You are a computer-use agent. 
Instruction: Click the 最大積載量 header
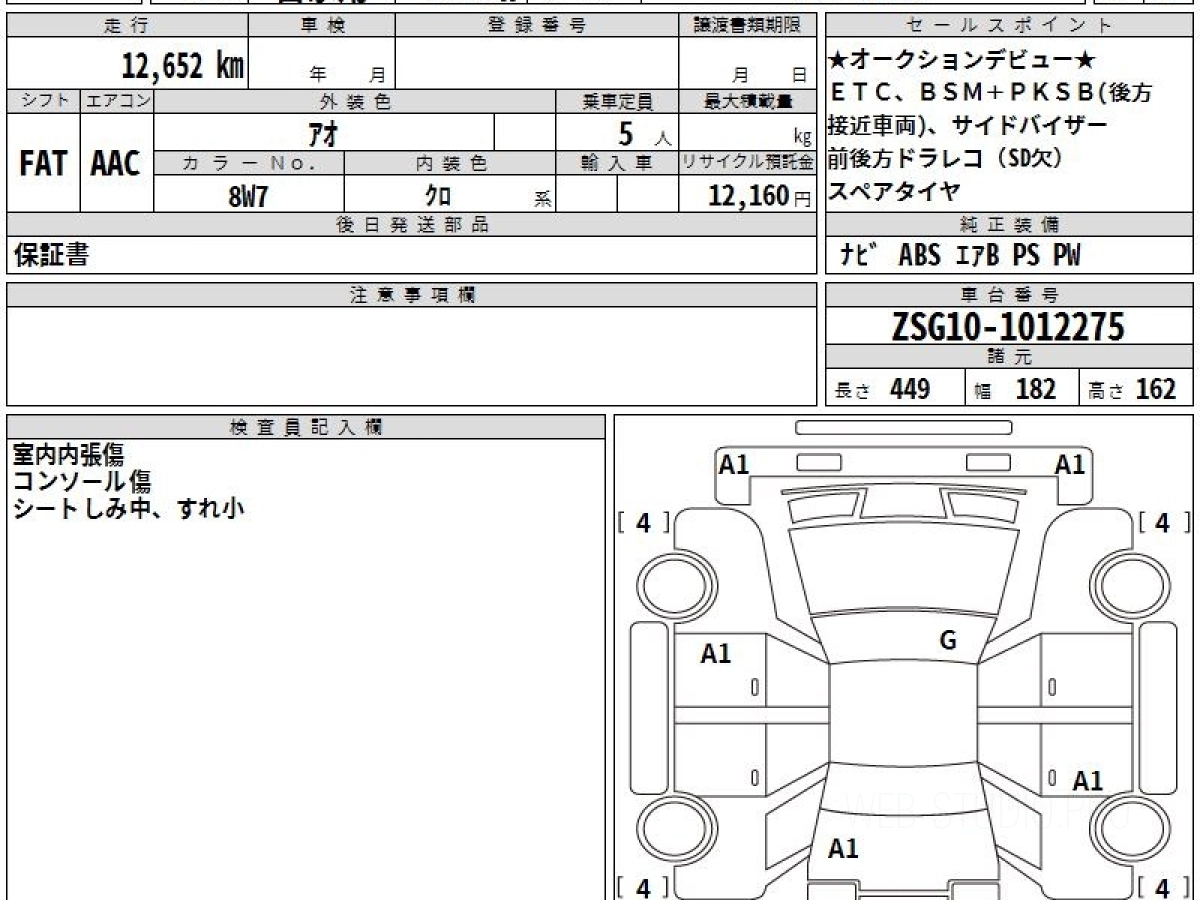click(x=748, y=101)
